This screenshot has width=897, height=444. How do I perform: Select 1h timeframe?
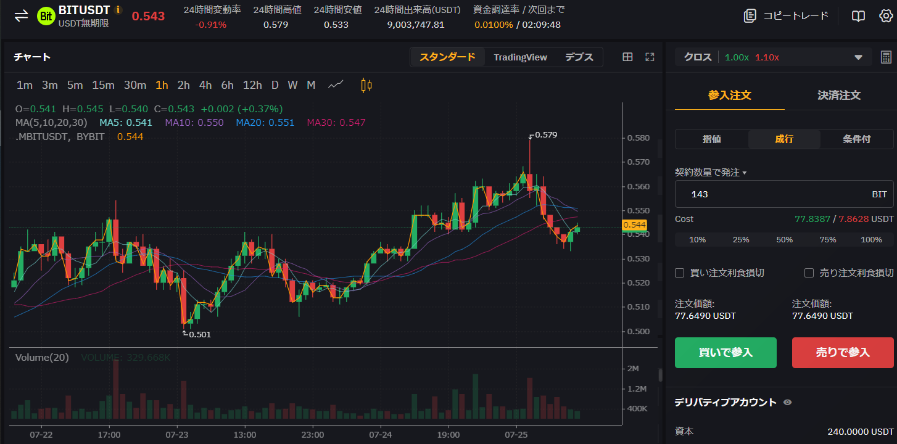pos(162,85)
